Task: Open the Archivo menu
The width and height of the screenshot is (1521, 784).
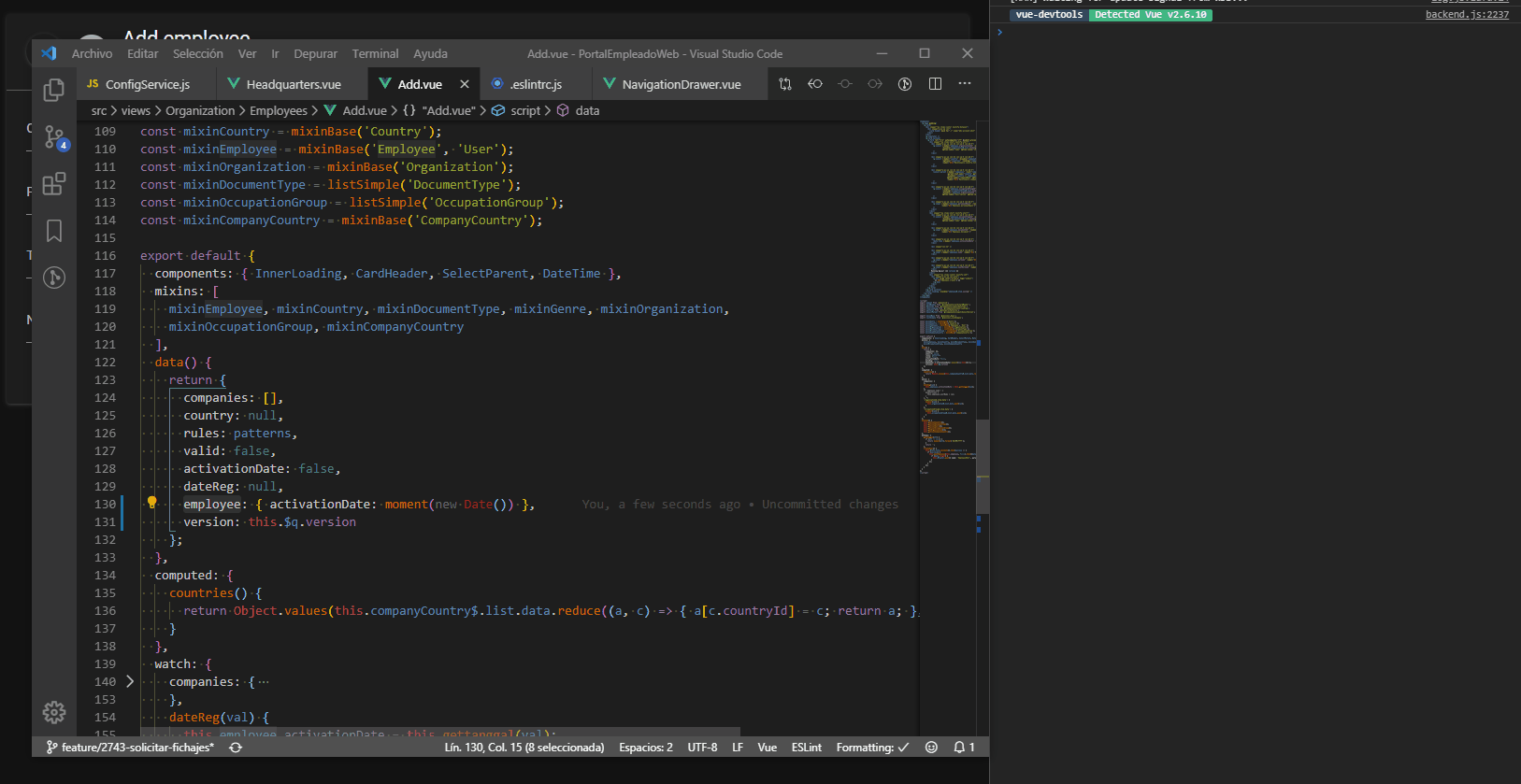Action: (92, 54)
